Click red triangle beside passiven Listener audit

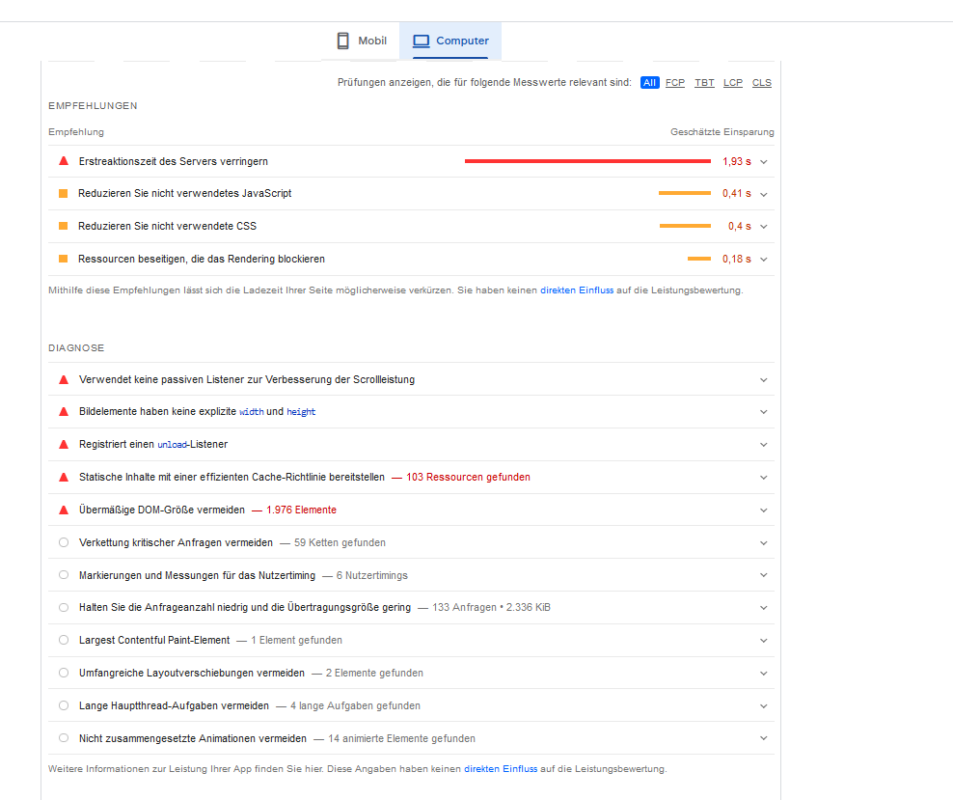point(63,379)
